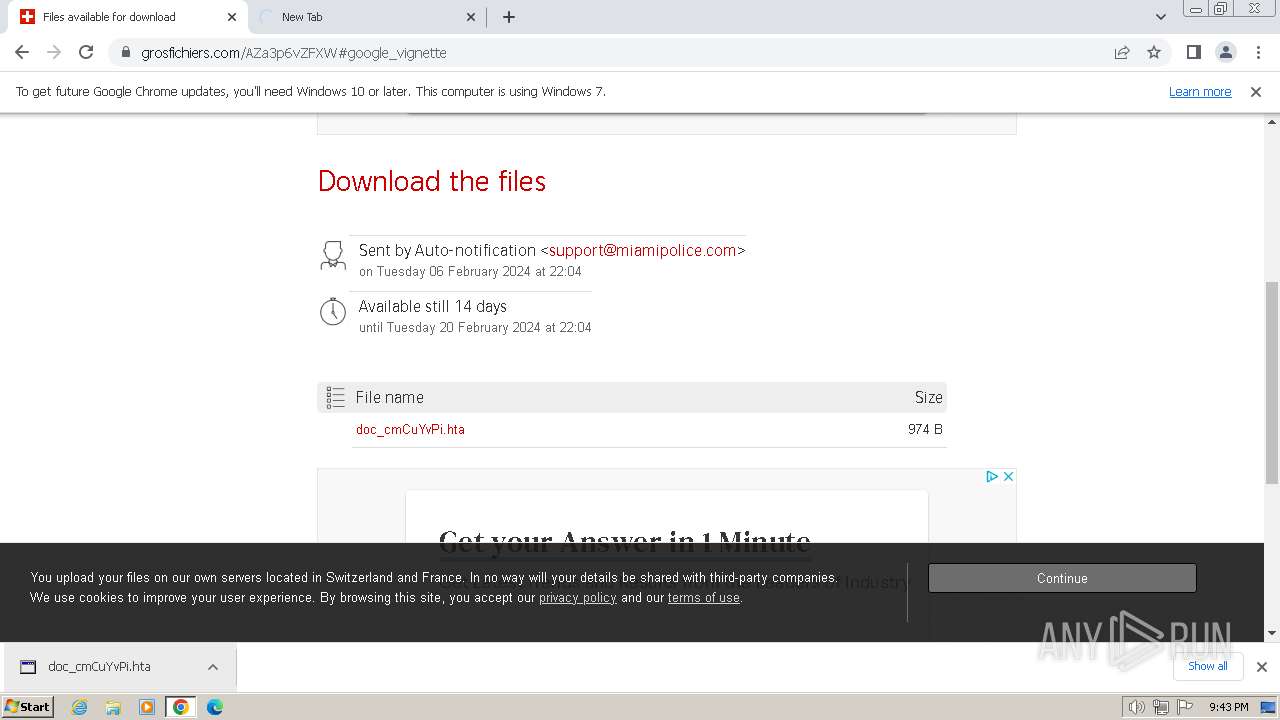The image size is (1280, 720).
Task: Click scrollbar down arrow
Action: click(x=1272, y=632)
